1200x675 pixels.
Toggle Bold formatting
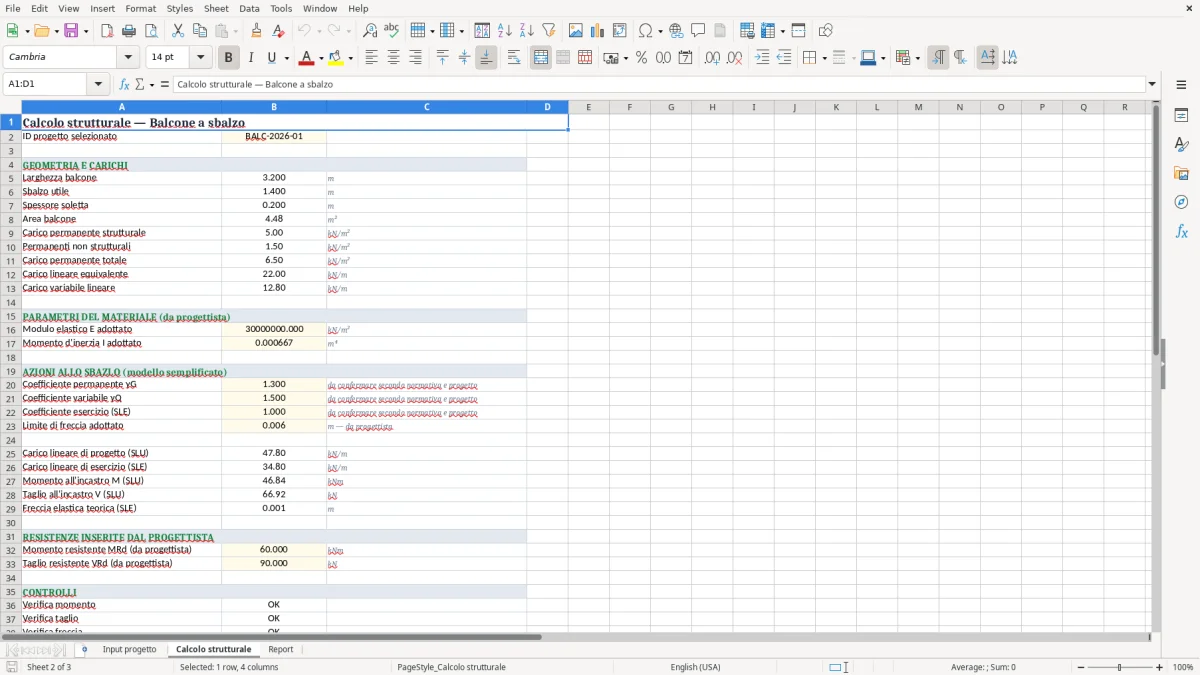(228, 58)
